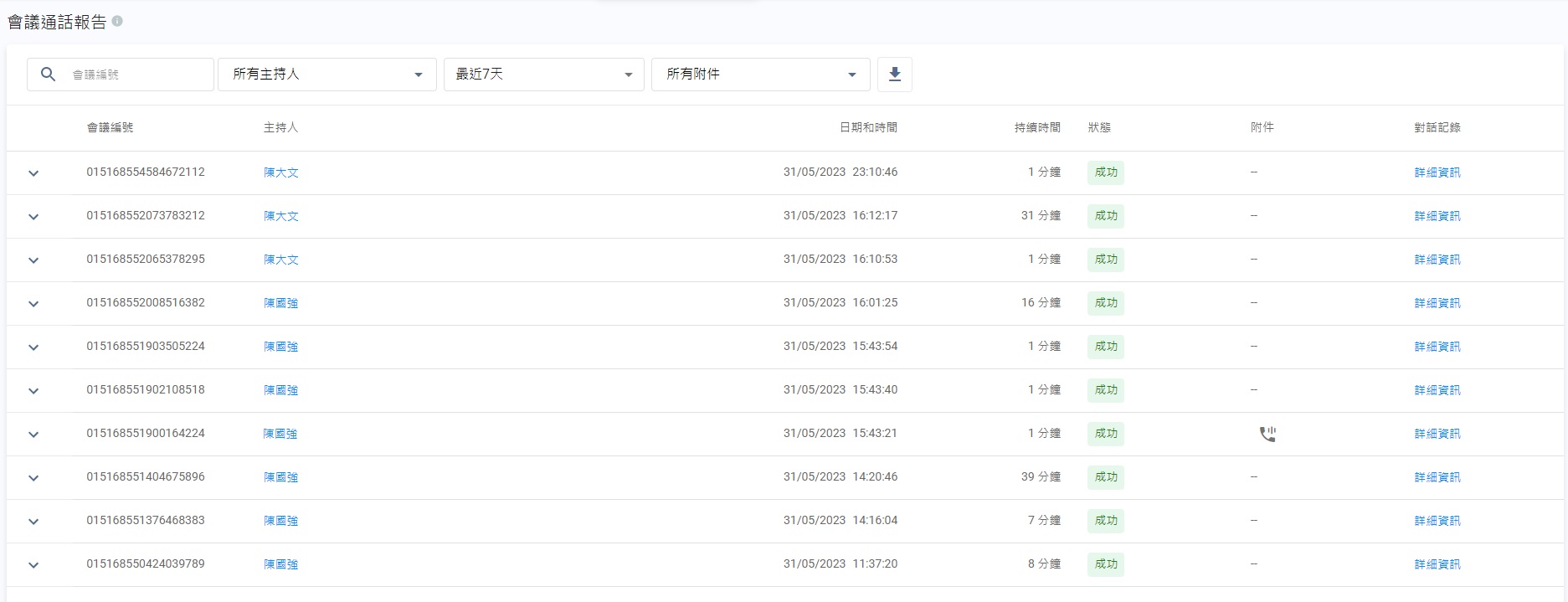Open host 陳大文 link in 23:10:46 row

coord(281,172)
